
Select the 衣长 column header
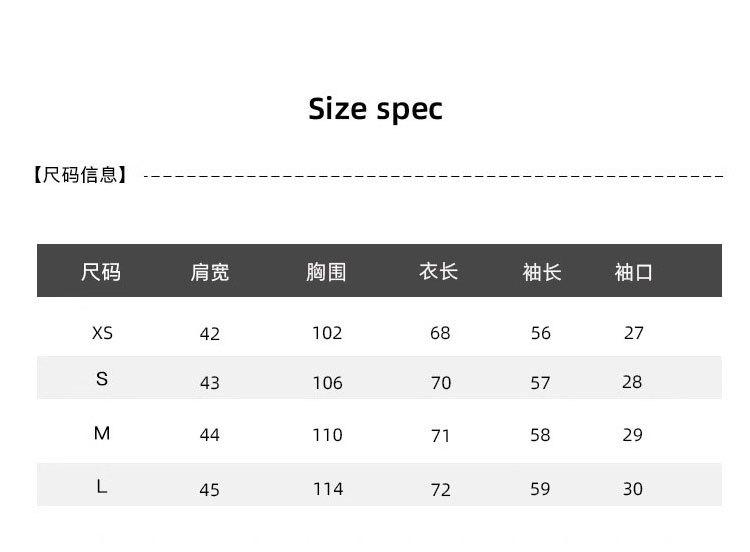[439, 271]
